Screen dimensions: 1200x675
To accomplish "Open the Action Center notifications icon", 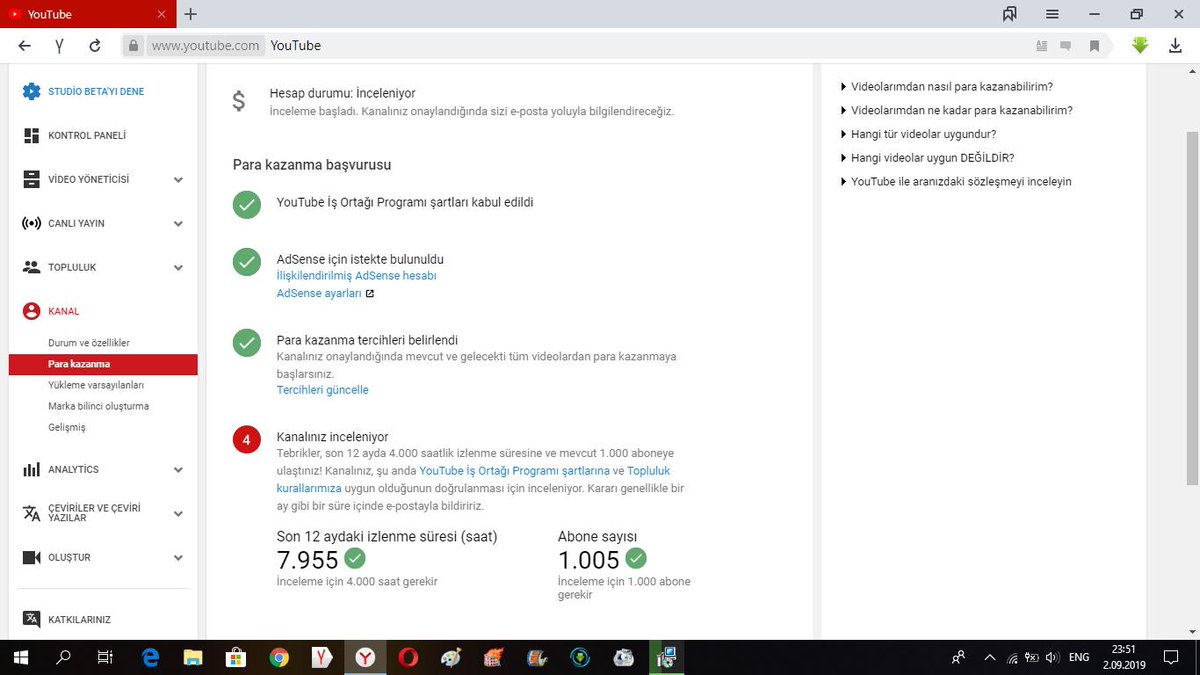I will tap(1171, 657).
